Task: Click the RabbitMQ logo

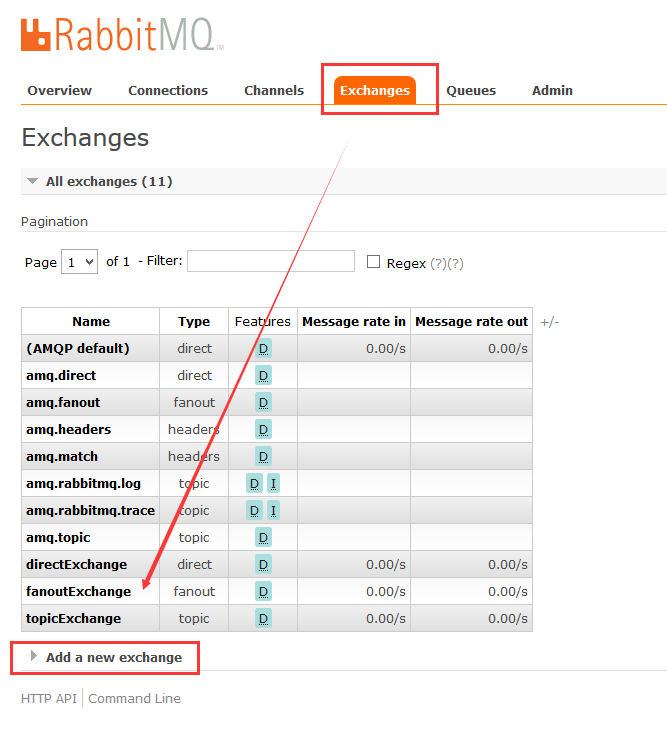Action: click(122, 34)
